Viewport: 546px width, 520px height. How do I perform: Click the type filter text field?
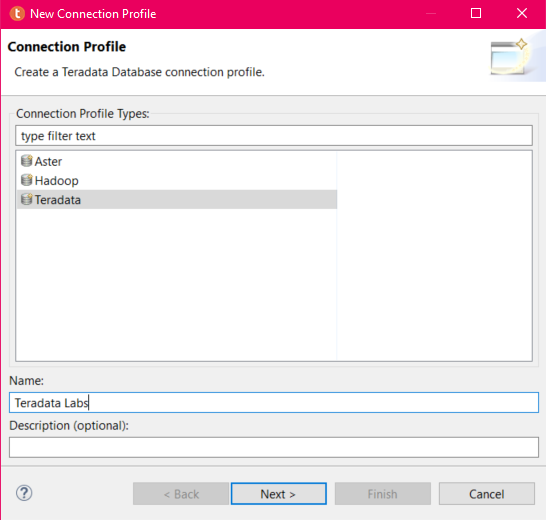pos(274,136)
